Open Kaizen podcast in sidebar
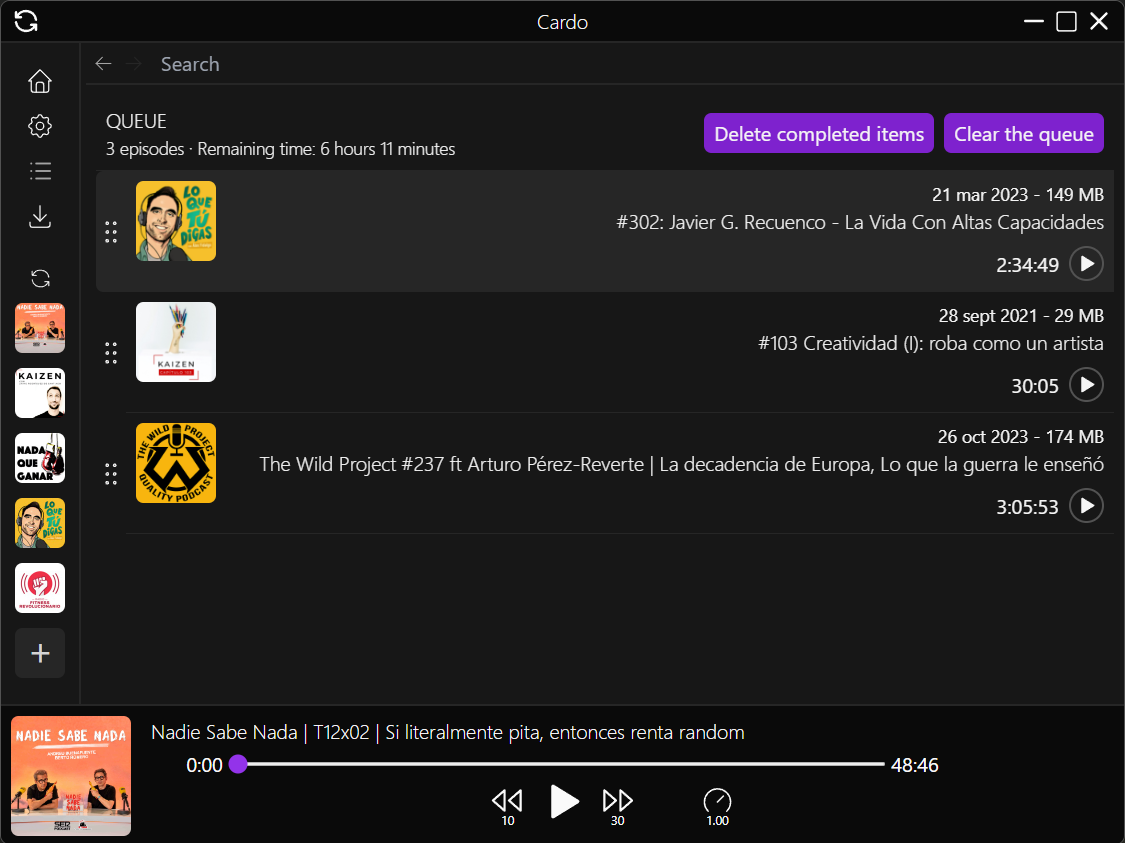 tap(40, 393)
